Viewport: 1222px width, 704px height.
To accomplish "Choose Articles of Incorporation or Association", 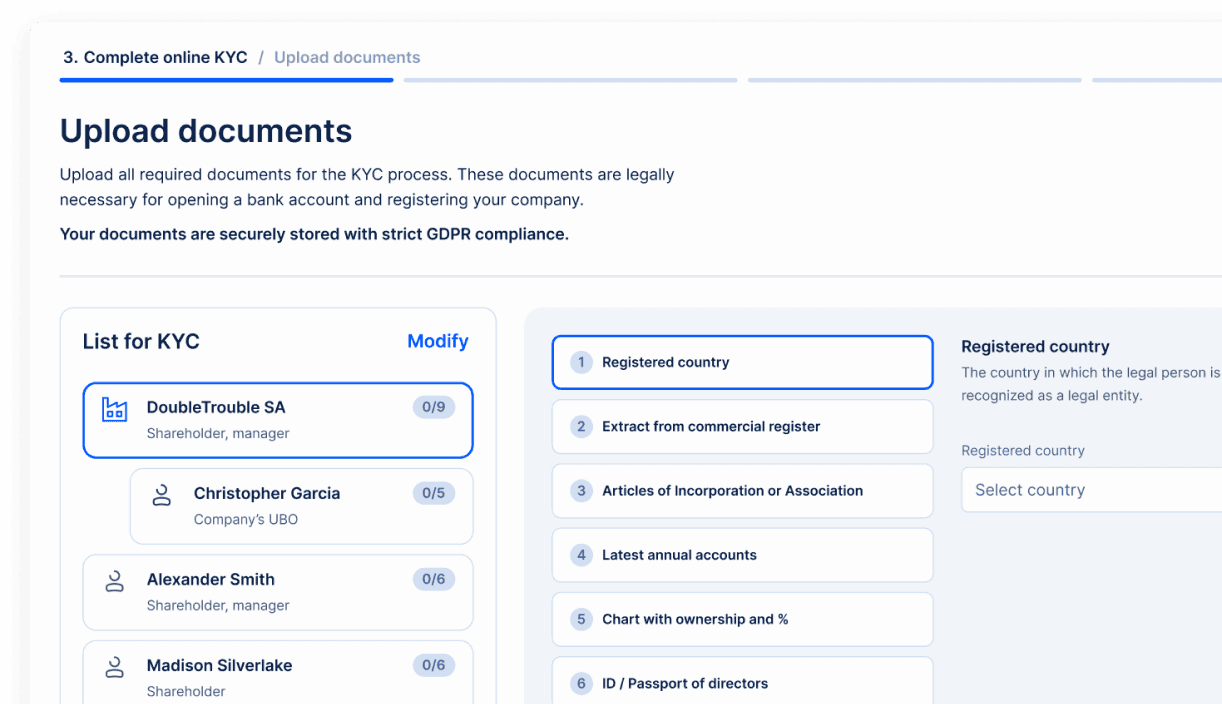I will point(742,491).
